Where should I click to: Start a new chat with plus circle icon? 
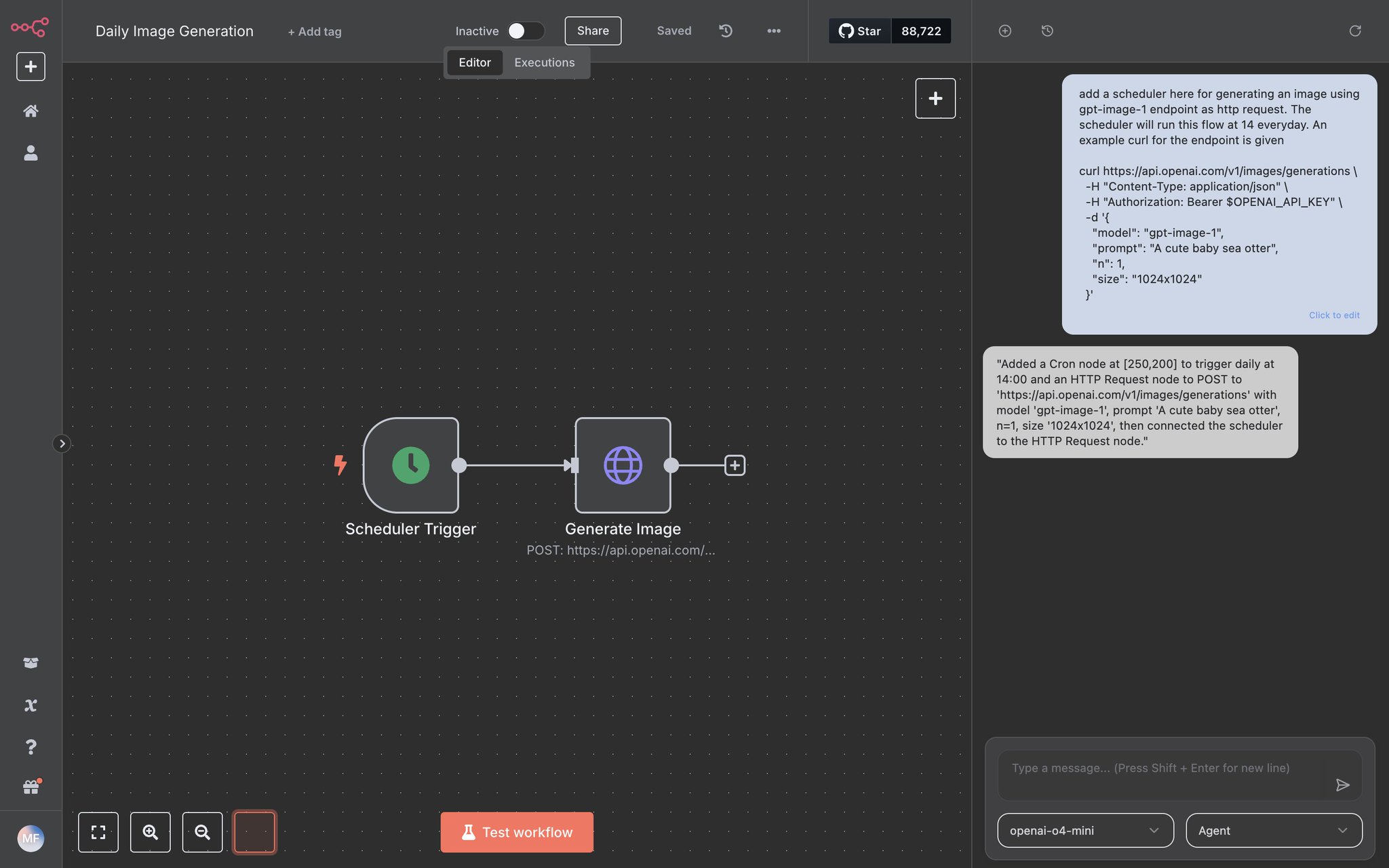pos(1005,31)
